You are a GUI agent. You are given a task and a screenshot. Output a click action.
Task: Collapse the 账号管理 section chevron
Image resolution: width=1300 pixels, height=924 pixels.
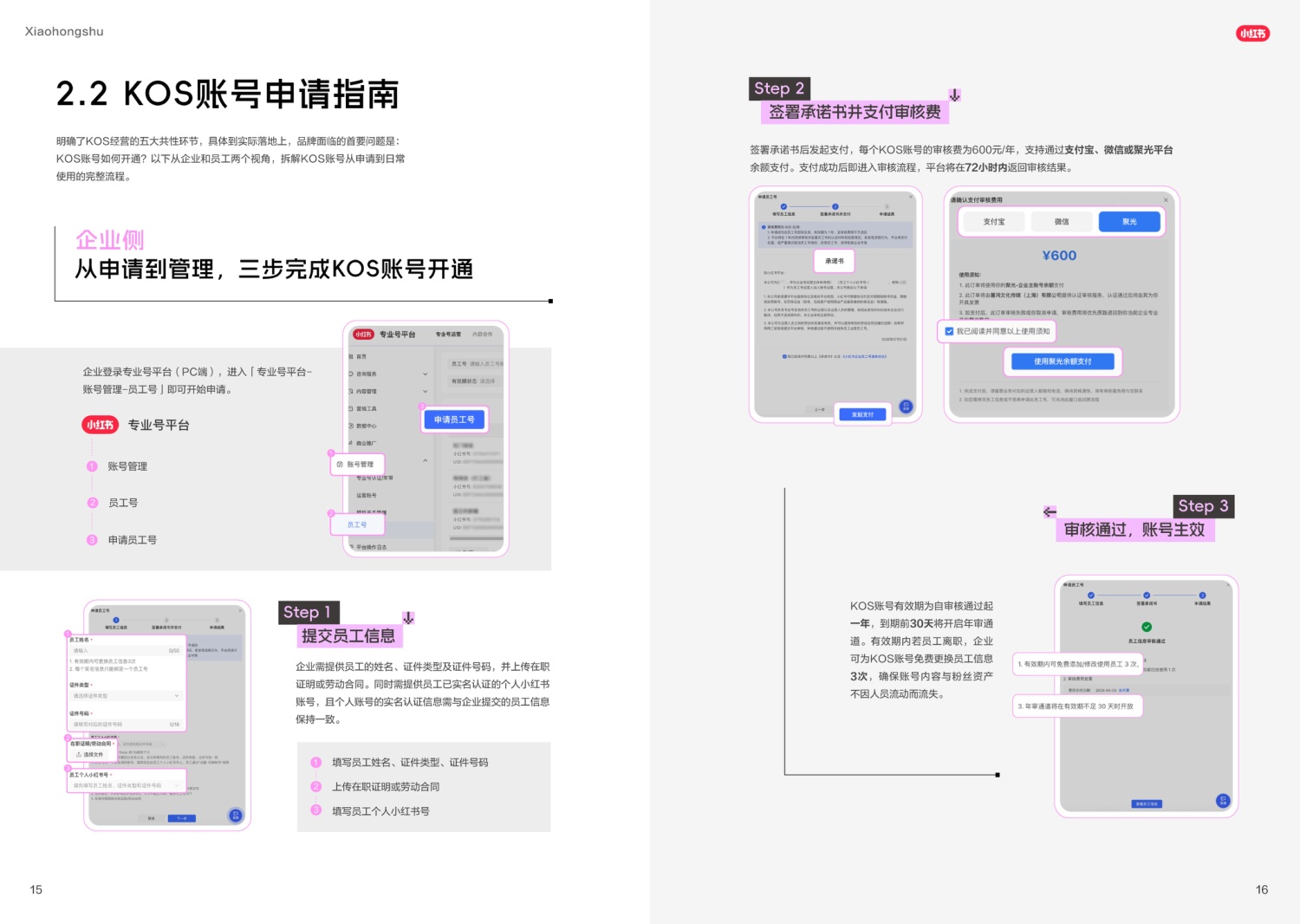click(425, 461)
